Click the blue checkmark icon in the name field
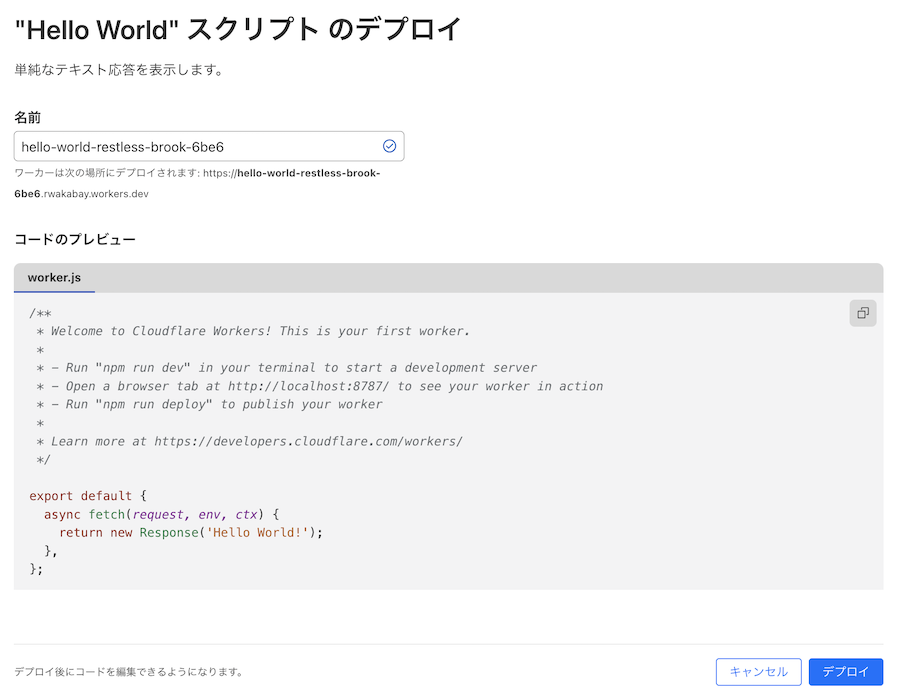 click(389, 146)
